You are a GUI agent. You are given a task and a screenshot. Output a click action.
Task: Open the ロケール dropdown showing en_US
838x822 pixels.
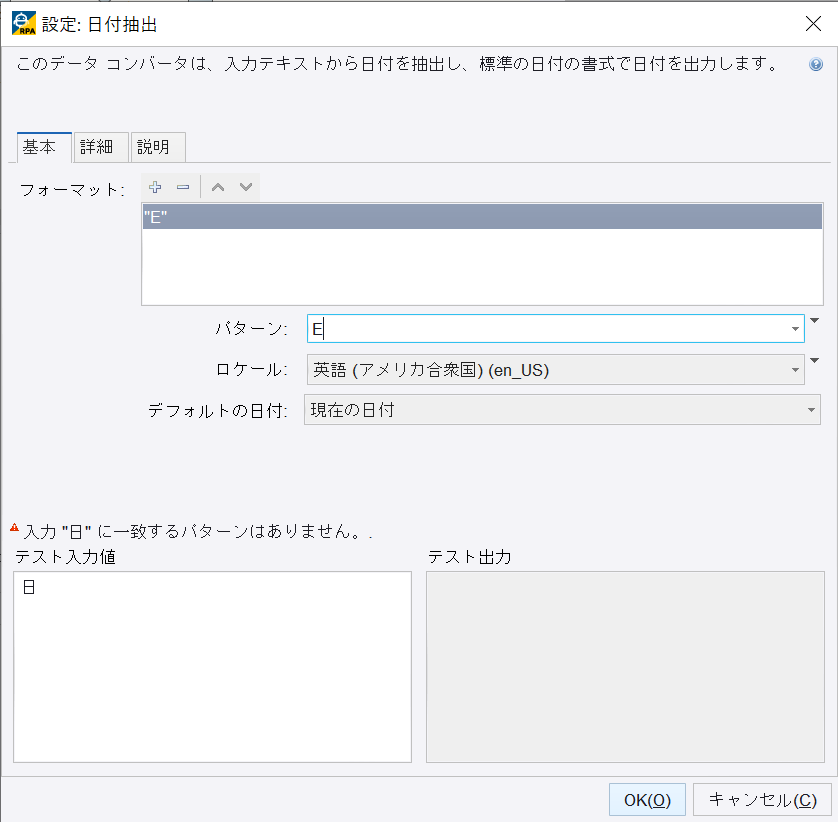coord(555,370)
